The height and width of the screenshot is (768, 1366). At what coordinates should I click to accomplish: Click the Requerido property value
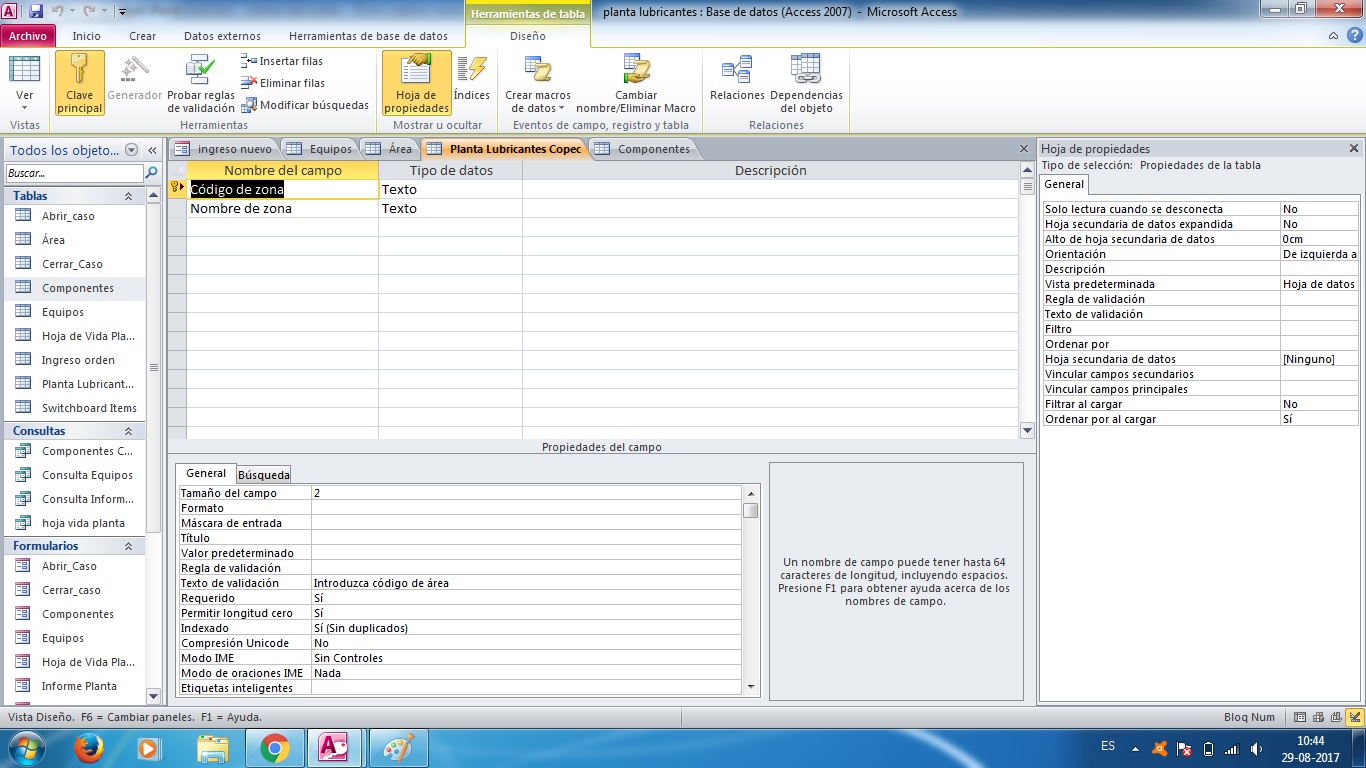pyautogui.click(x=526, y=598)
